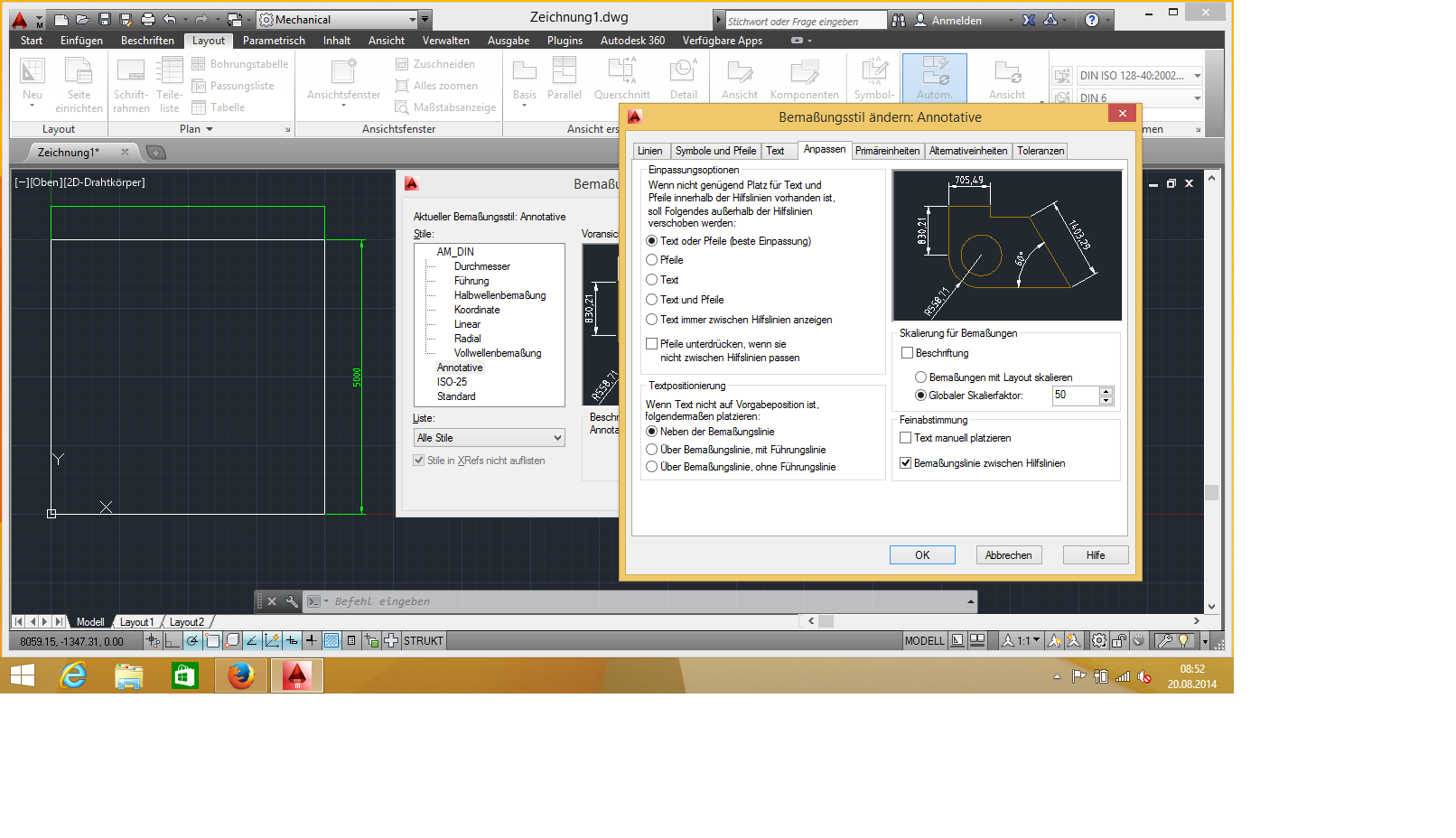Image resolution: width=1456 pixels, height=838 pixels.
Task: Toggle lineweight plus icon in status bar
Action: 311,640
